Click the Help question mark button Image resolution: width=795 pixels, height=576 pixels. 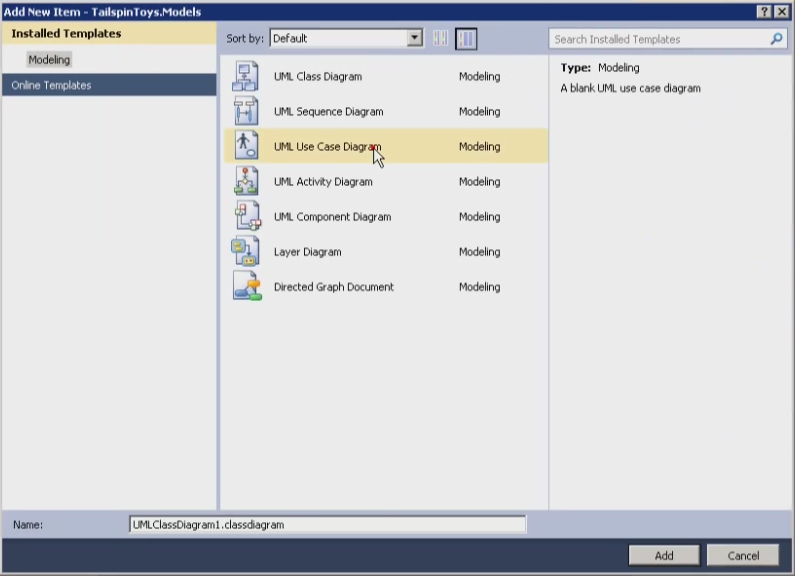coord(764,11)
